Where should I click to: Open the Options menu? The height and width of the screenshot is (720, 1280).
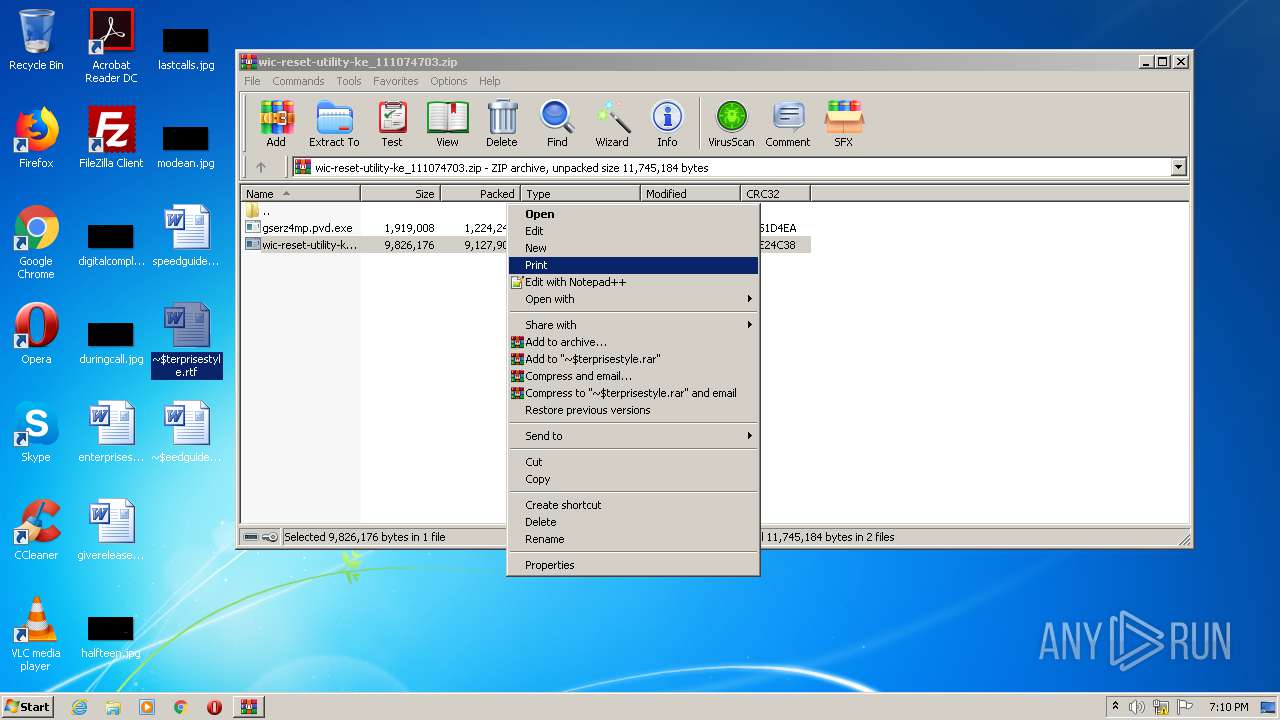pos(449,81)
